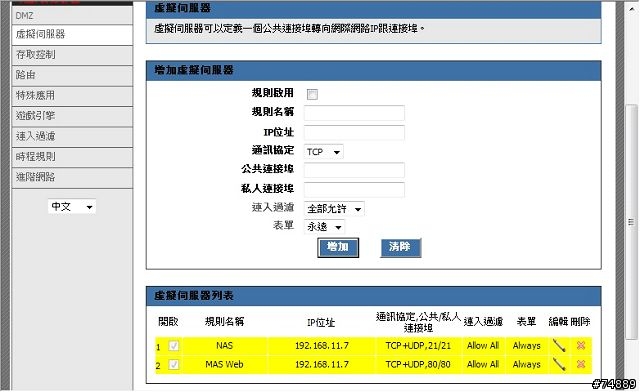The height and width of the screenshot is (392, 640).
Task: Edit the MAS Web rule pencil icon
Action: click(x=559, y=364)
